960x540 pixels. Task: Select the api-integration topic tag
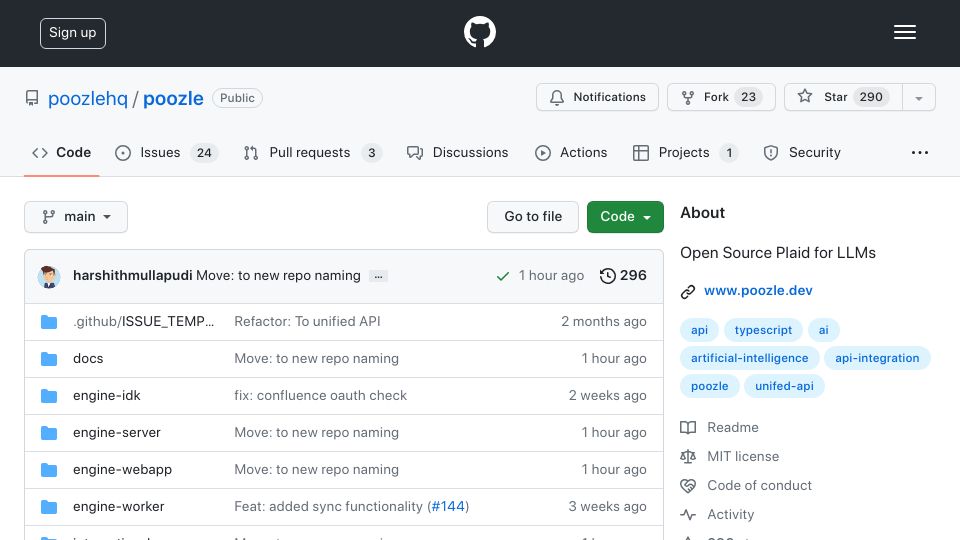pyautogui.click(x=877, y=358)
